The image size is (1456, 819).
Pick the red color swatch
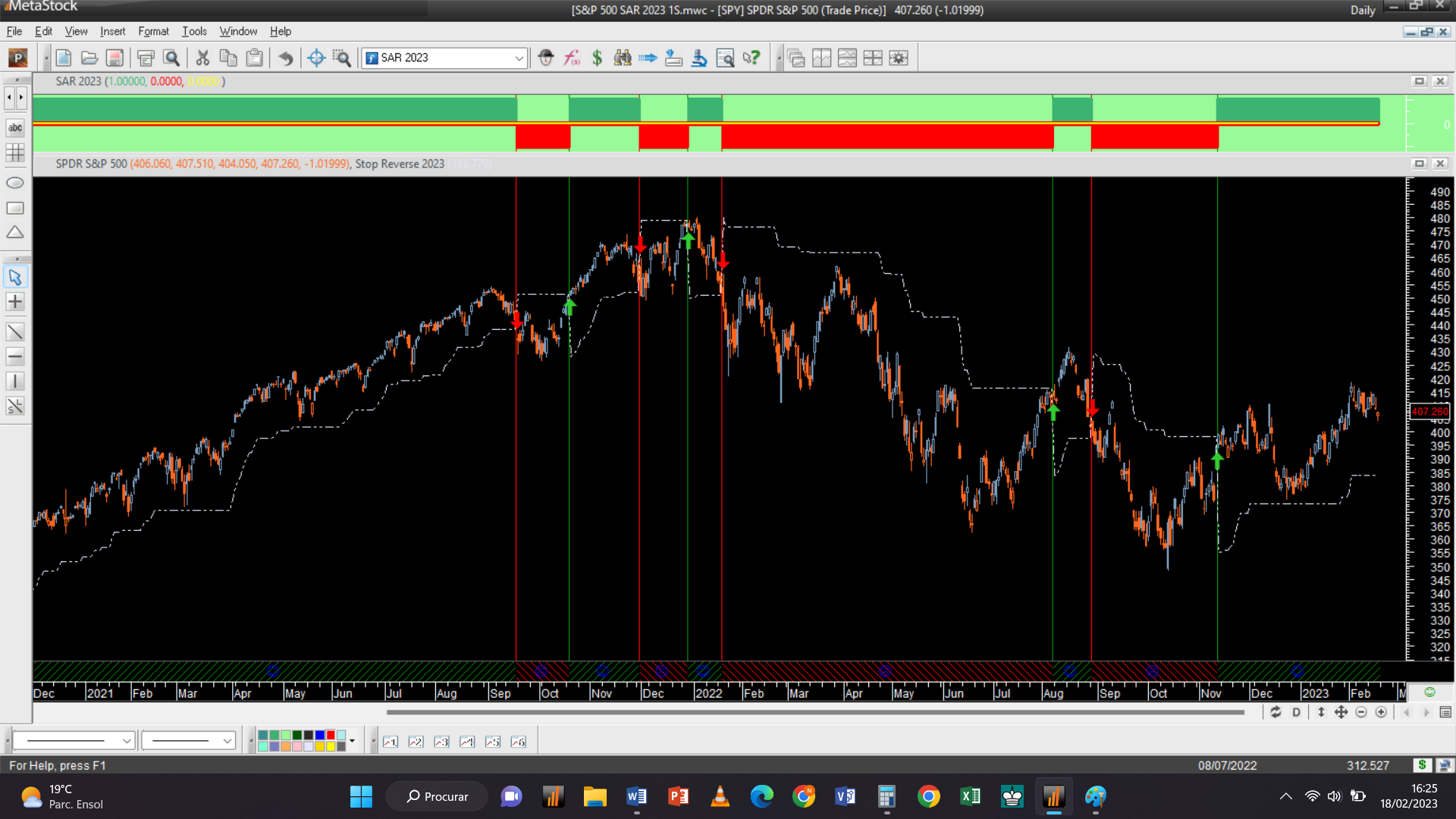pos(331,736)
